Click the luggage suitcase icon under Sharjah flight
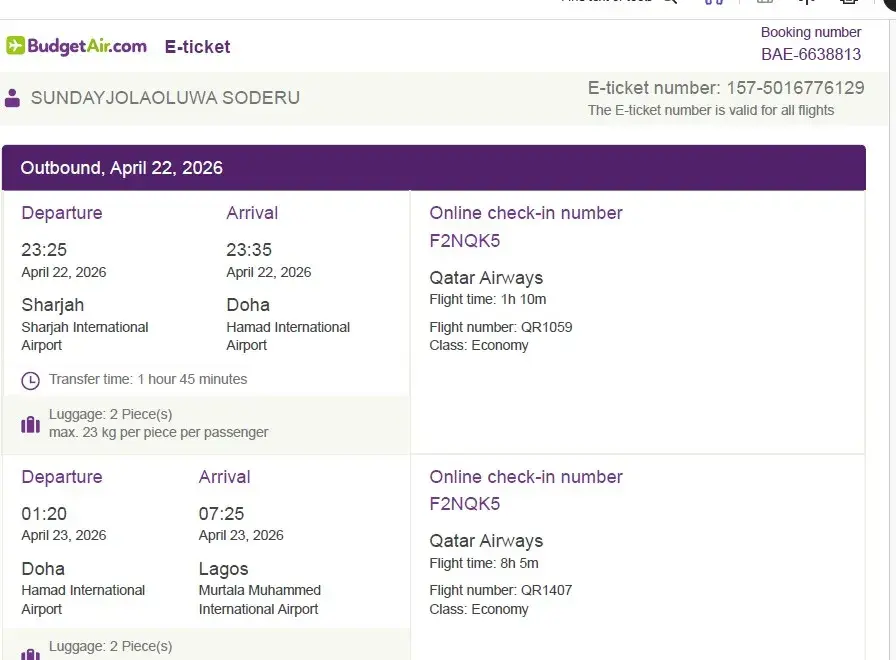This screenshot has width=896, height=660. [31, 424]
